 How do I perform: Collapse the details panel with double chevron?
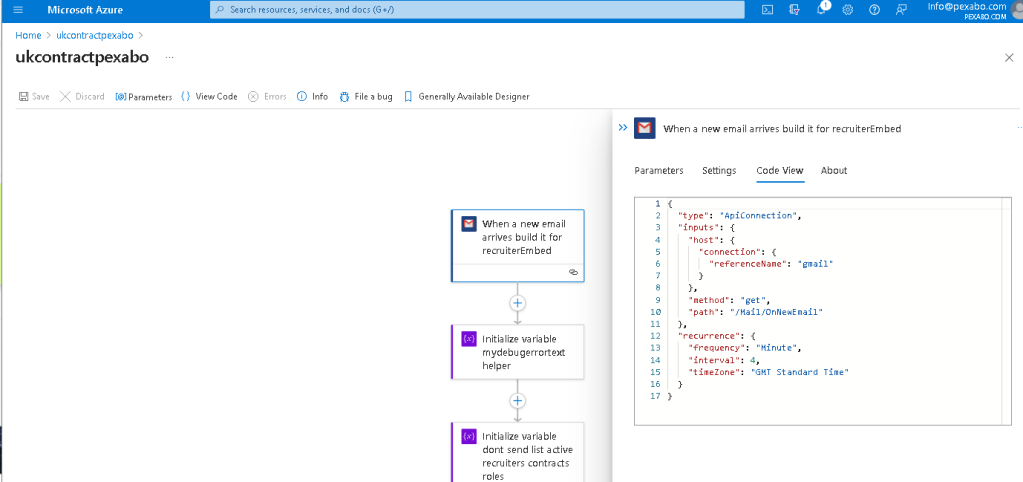click(622, 128)
